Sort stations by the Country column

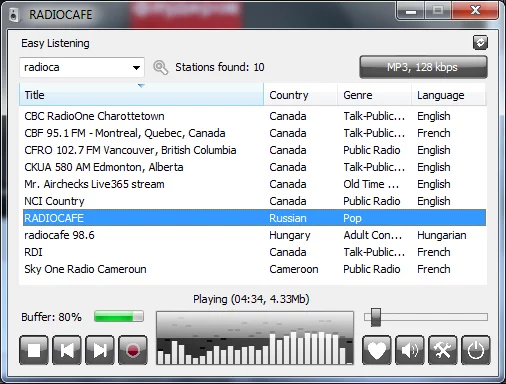point(301,95)
